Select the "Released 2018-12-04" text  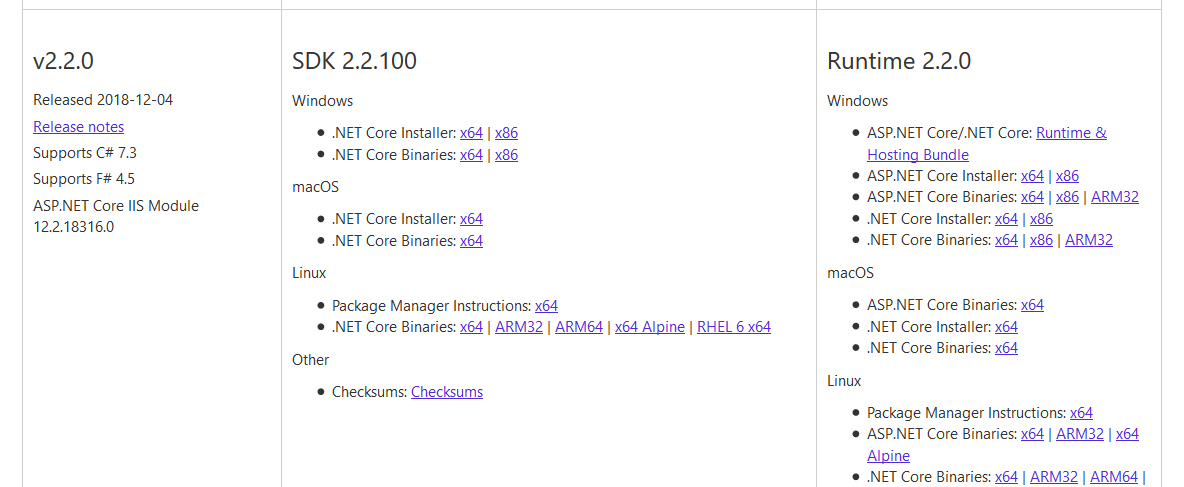coord(103,100)
